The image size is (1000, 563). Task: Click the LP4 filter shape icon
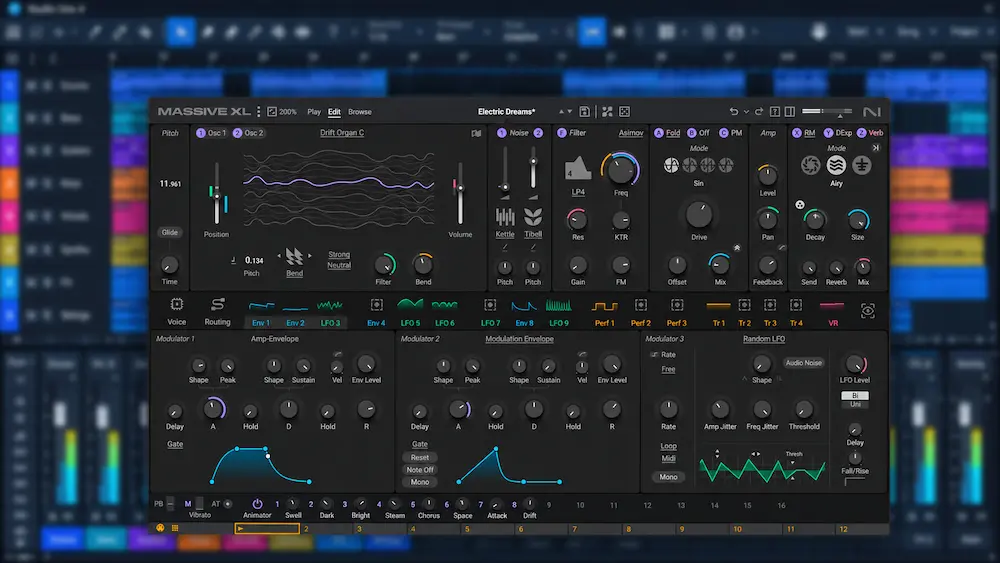tap(577, 168)
